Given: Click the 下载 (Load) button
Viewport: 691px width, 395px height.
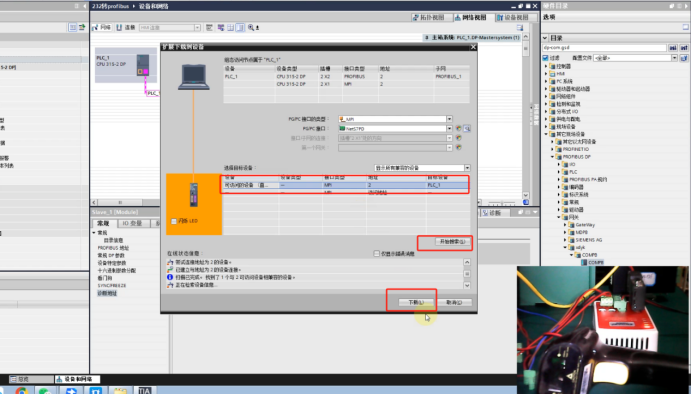Looking at the screenshot, I should point(416,302).
